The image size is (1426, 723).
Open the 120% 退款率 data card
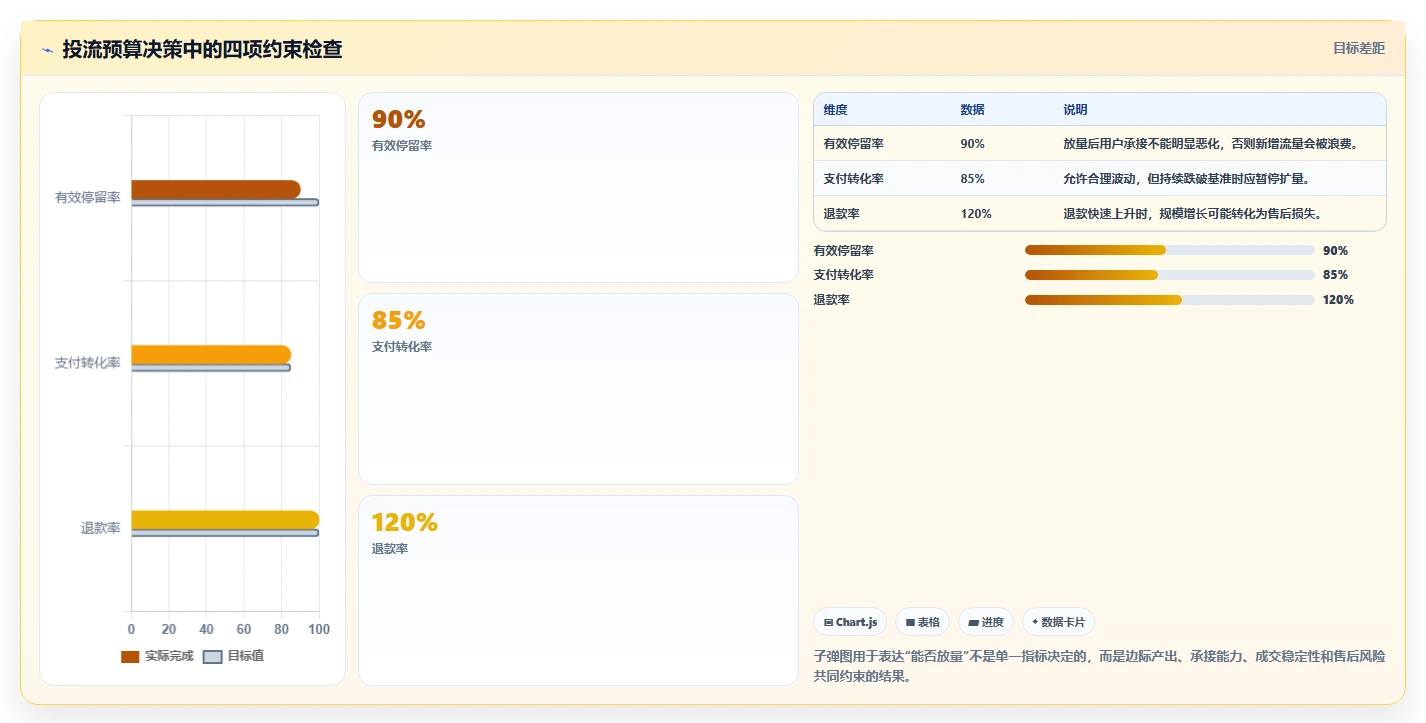pyautogui.click(x=578, y=590)
